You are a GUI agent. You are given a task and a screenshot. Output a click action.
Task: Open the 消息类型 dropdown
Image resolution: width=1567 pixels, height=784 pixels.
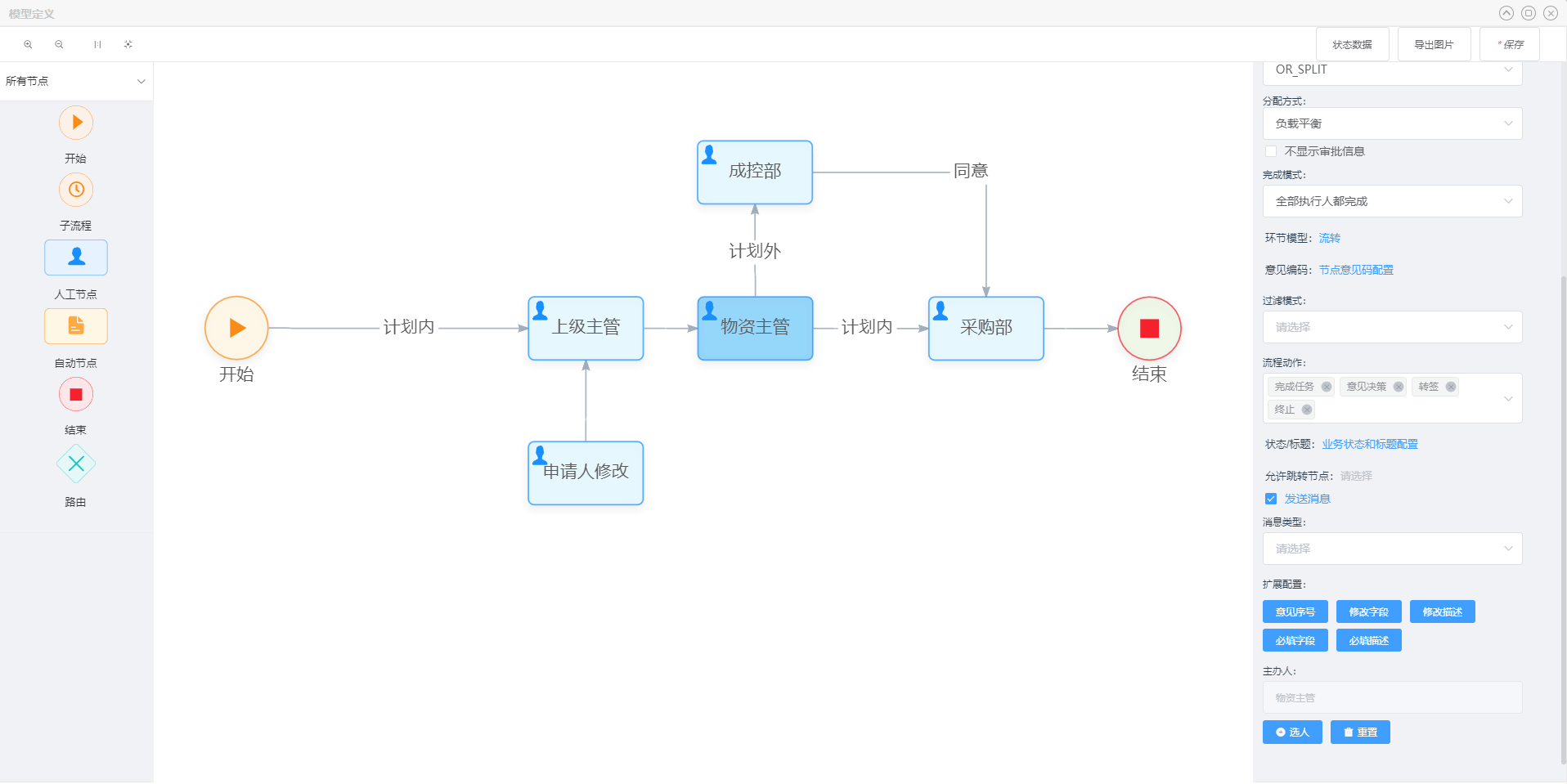pyautogui.click(x=1392, y=549)
